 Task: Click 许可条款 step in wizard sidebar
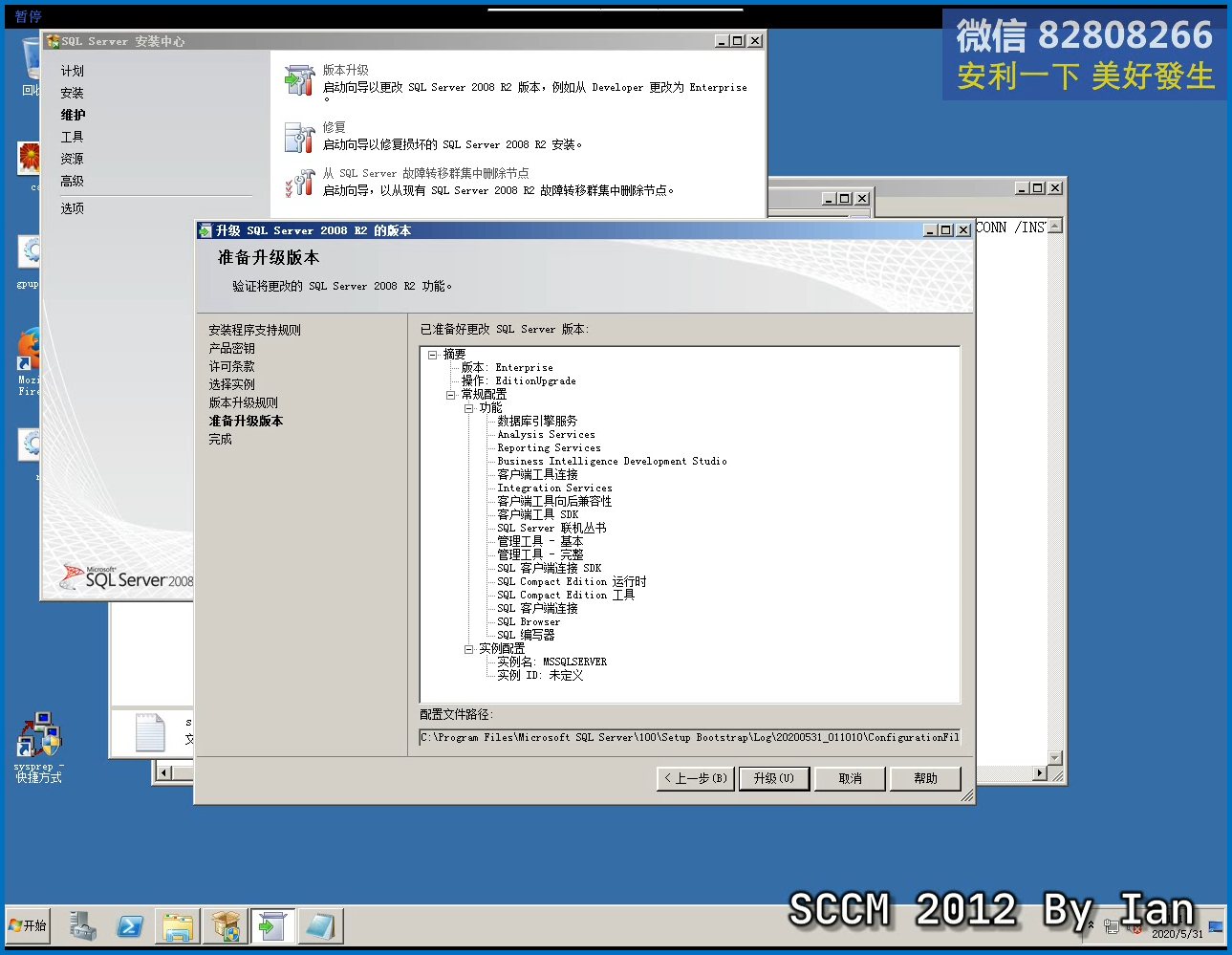231,366
